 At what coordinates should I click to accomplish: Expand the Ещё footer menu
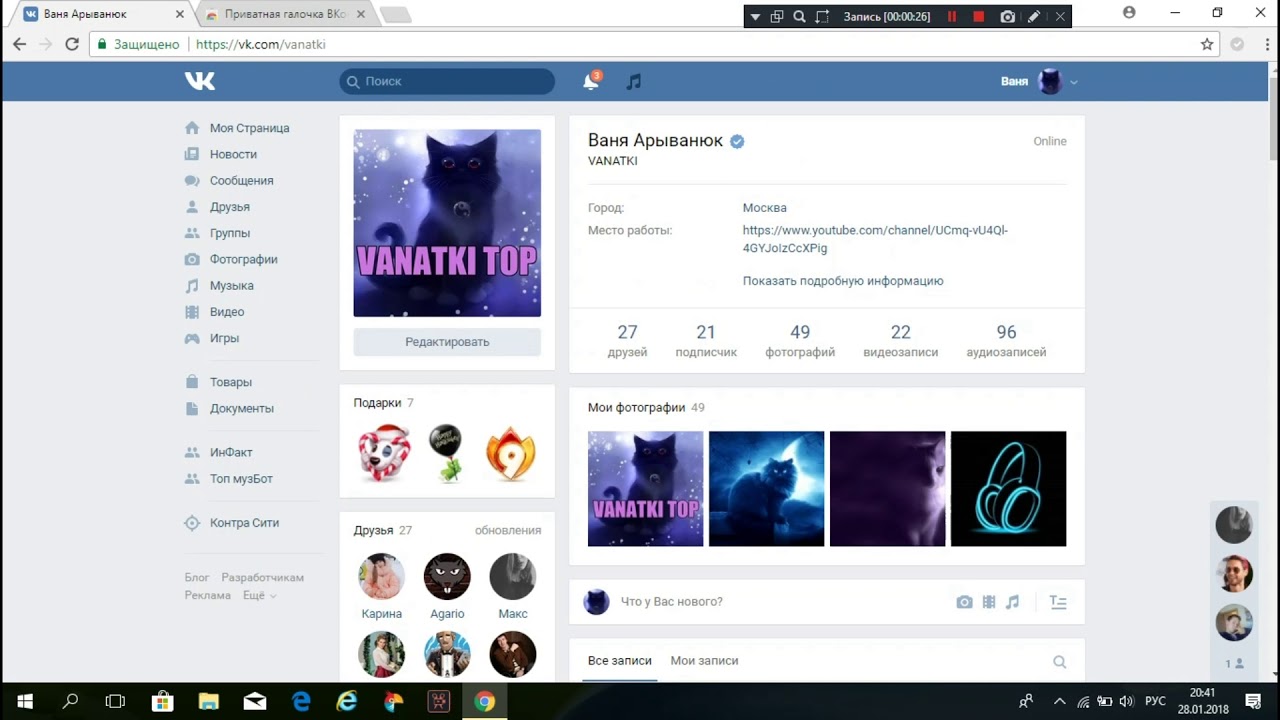point(259,595)
